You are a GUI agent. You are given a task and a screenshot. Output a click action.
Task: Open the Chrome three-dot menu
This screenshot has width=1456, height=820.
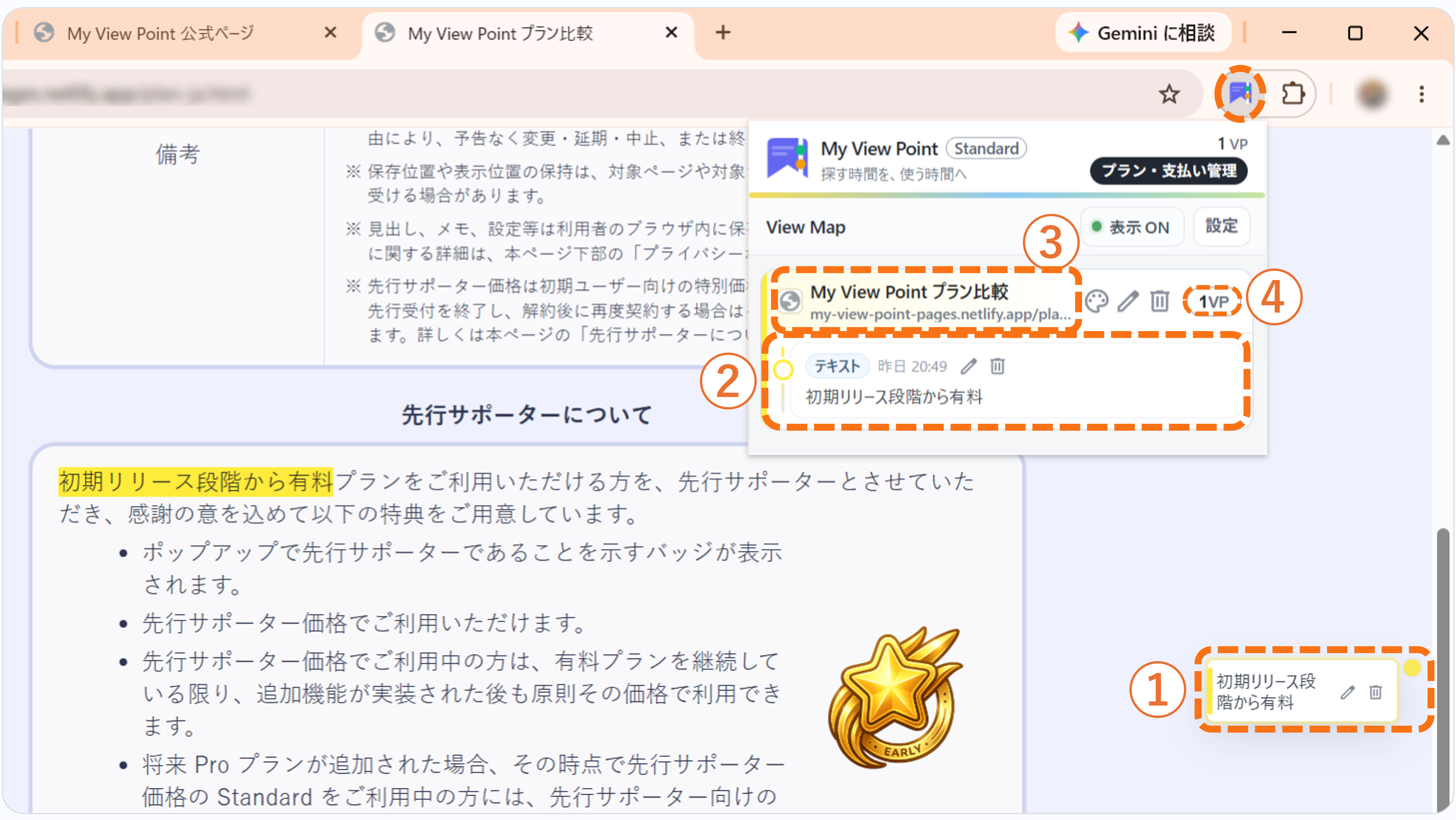1422,94
